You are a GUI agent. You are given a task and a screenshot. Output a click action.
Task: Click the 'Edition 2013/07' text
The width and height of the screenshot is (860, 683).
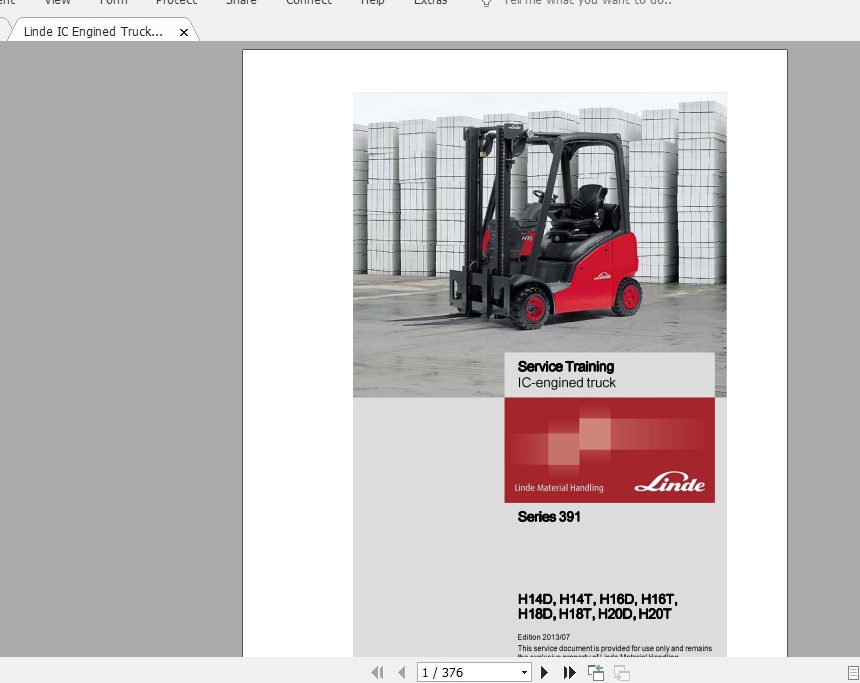[x=544, y=637]
